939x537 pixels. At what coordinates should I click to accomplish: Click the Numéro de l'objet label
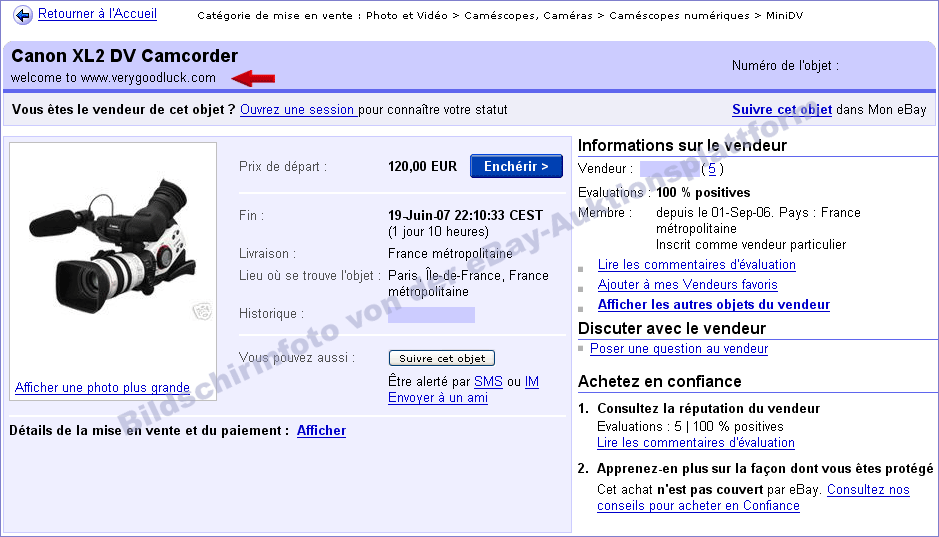785,65
